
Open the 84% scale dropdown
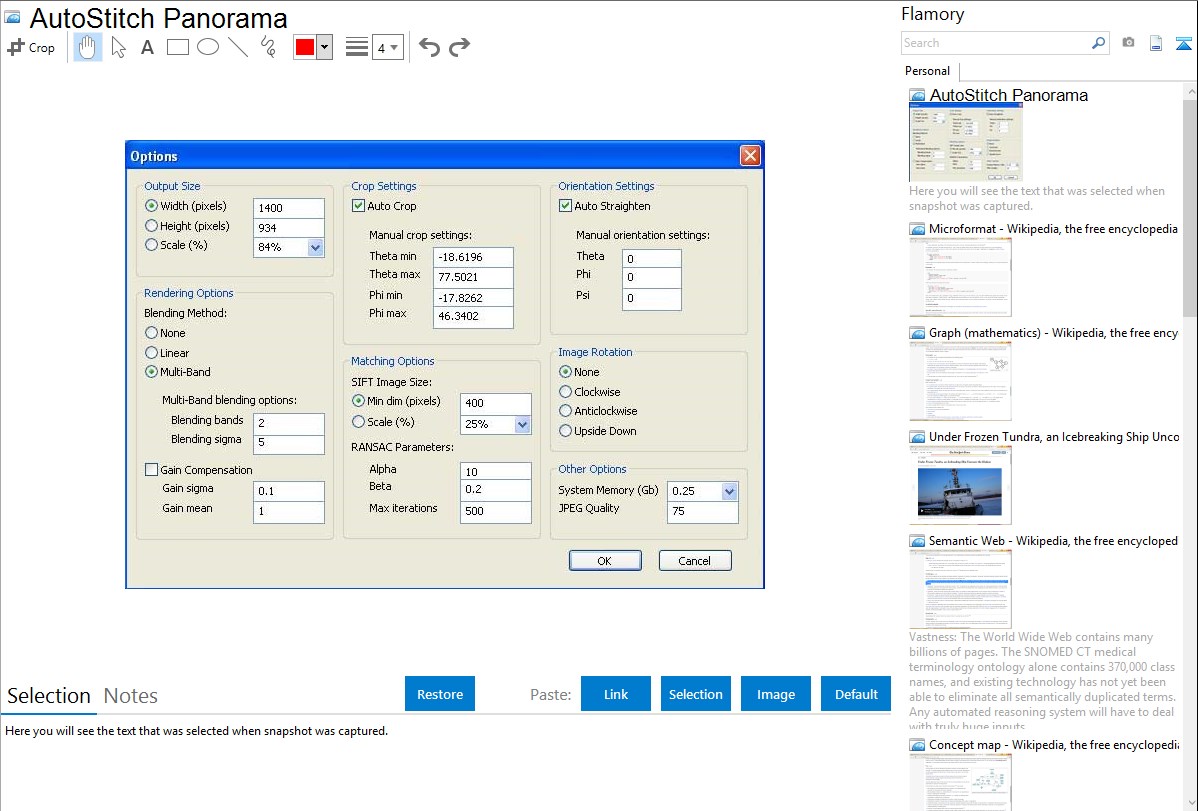[x=316, y=247]
